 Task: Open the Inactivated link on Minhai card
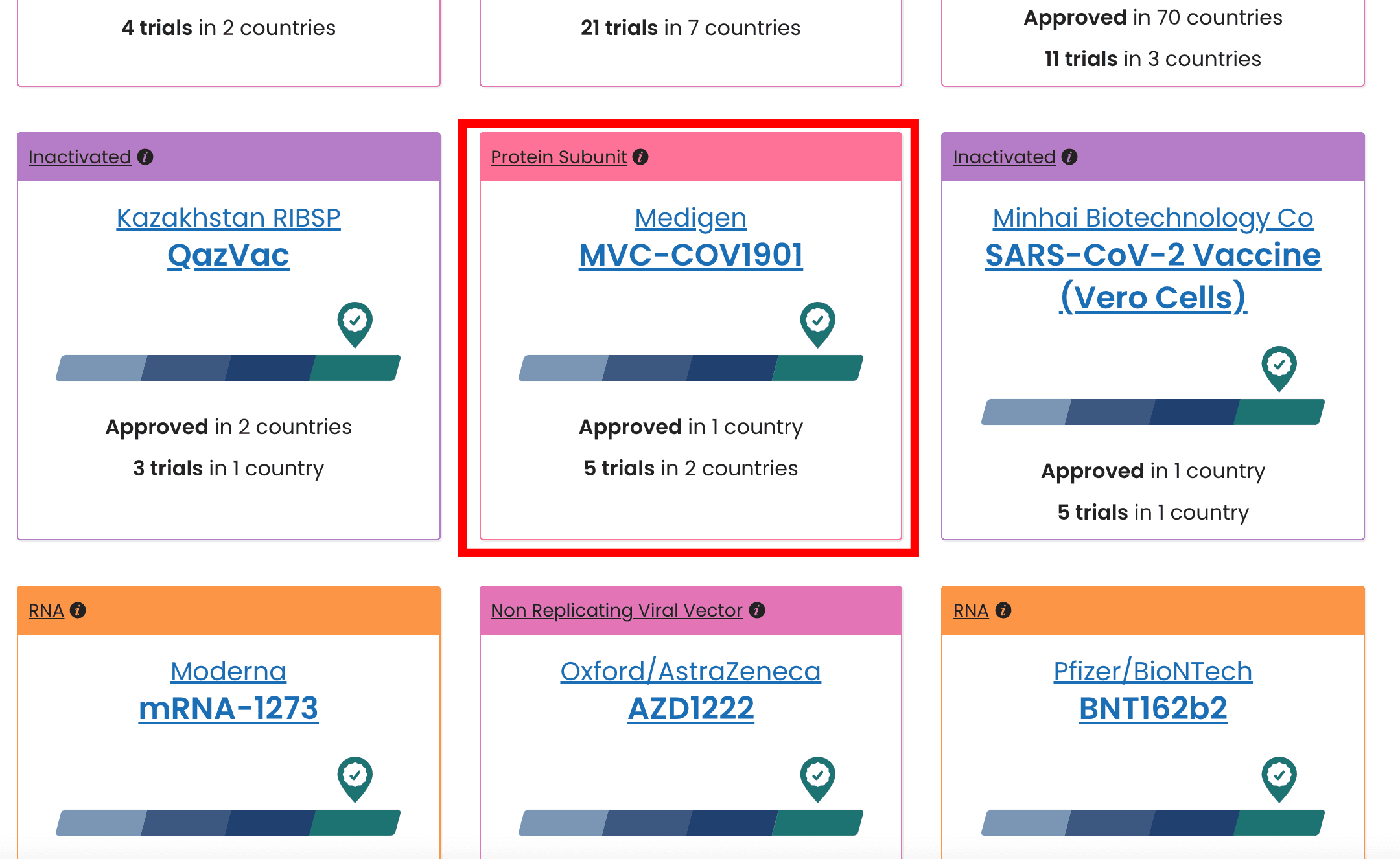(1005, 157)
